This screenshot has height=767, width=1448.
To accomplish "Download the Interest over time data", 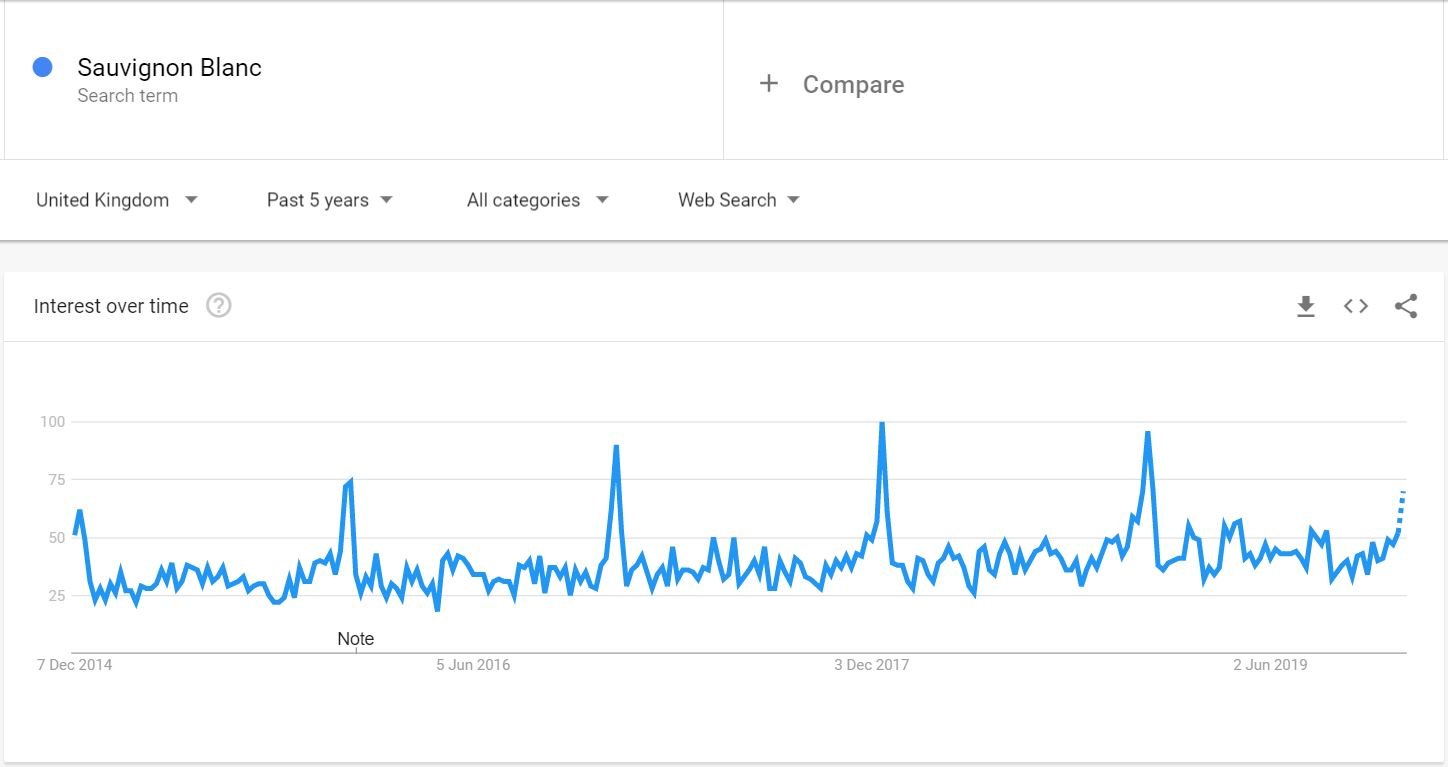I will pyautogui.click(x=1305, y=306).
